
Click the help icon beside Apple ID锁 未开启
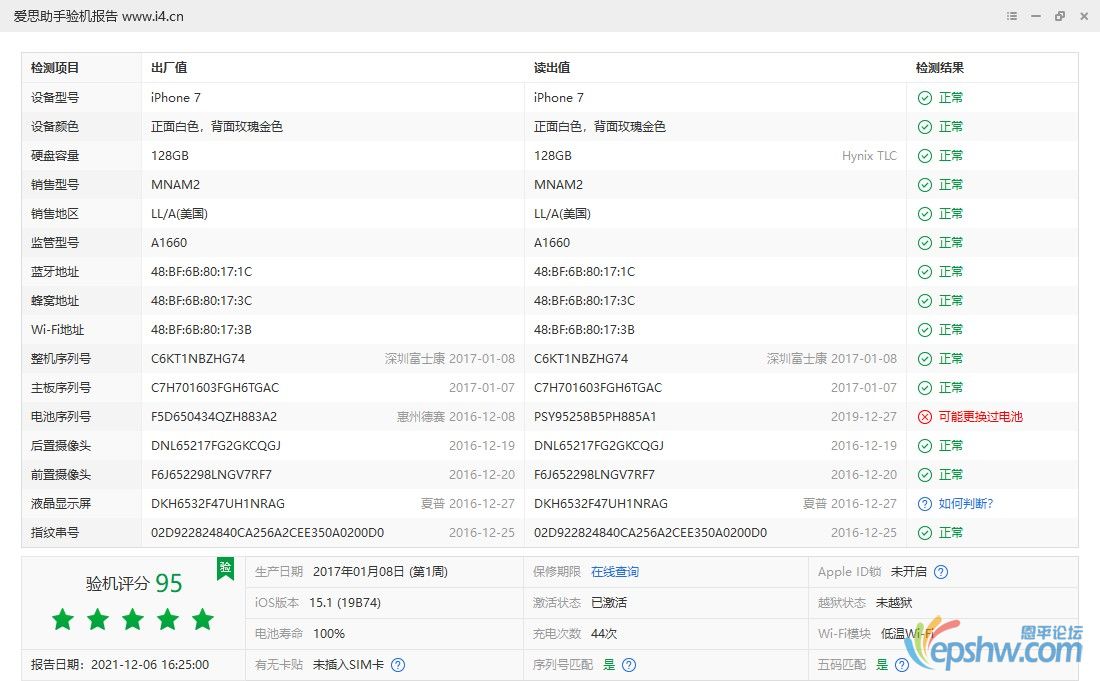[941, 572]
